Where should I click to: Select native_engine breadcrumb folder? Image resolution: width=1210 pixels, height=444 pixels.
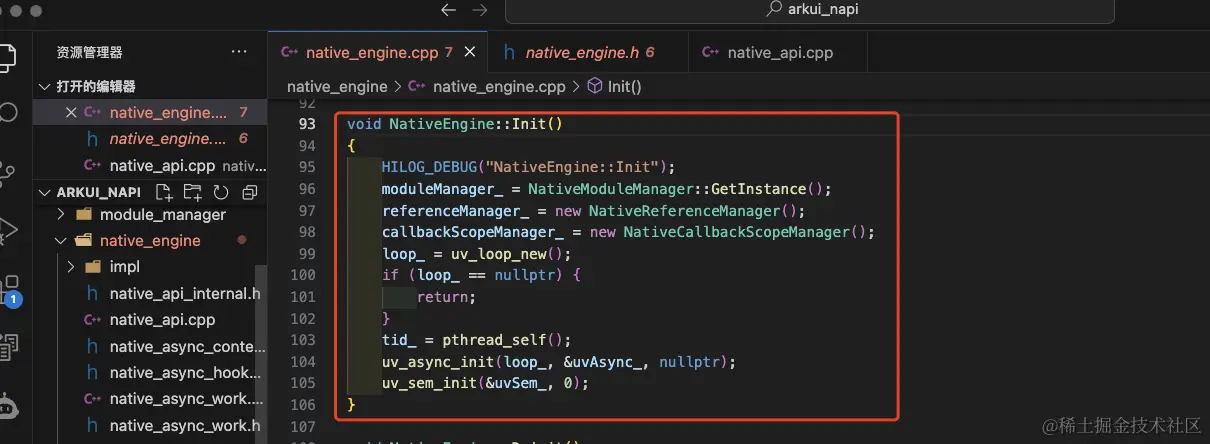(337, 86)
